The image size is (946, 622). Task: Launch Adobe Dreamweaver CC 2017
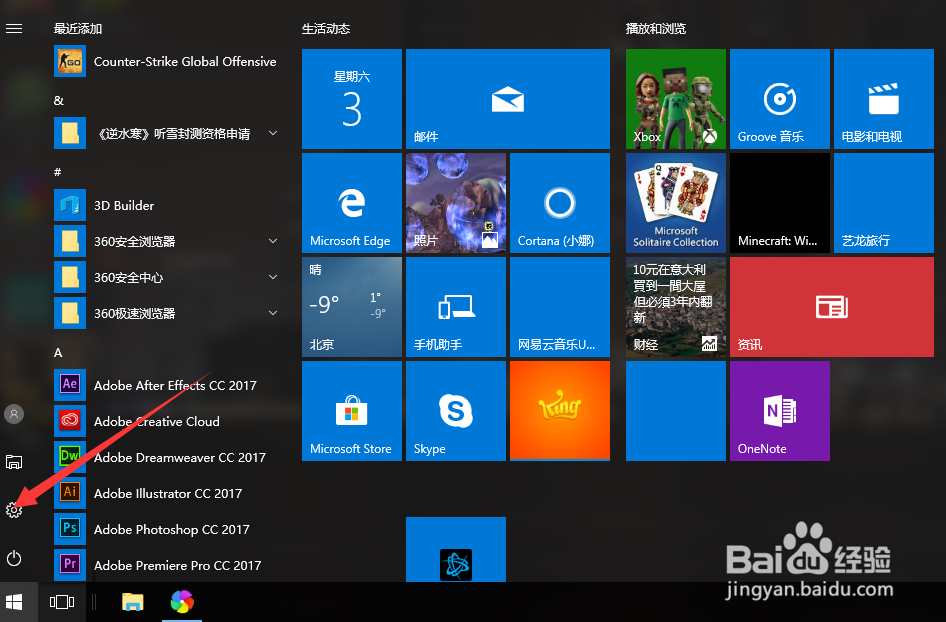tap(166, 458)
